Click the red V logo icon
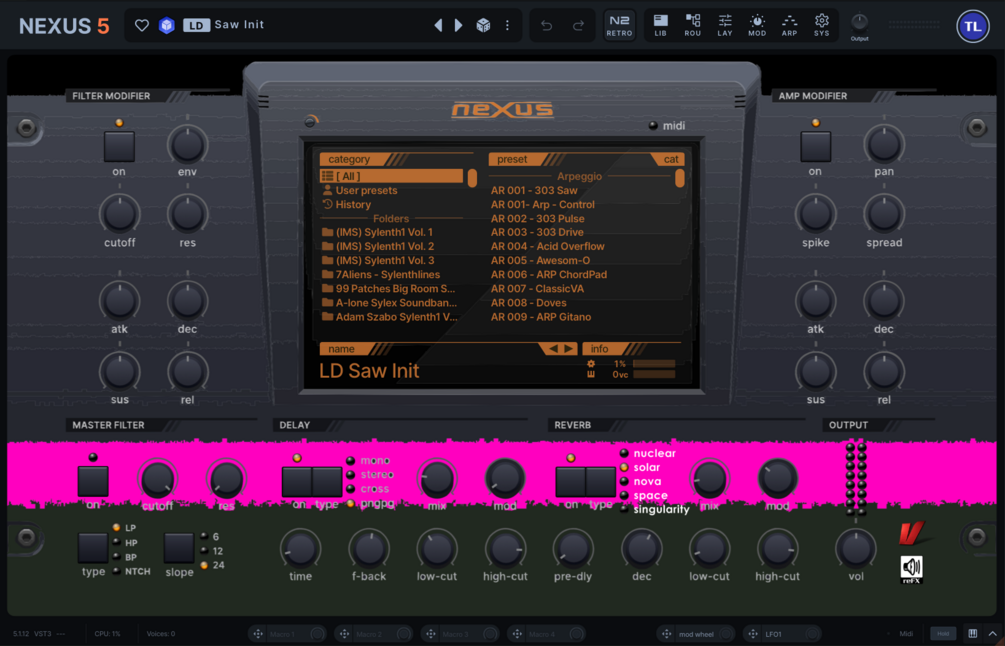 click(913, 533)
